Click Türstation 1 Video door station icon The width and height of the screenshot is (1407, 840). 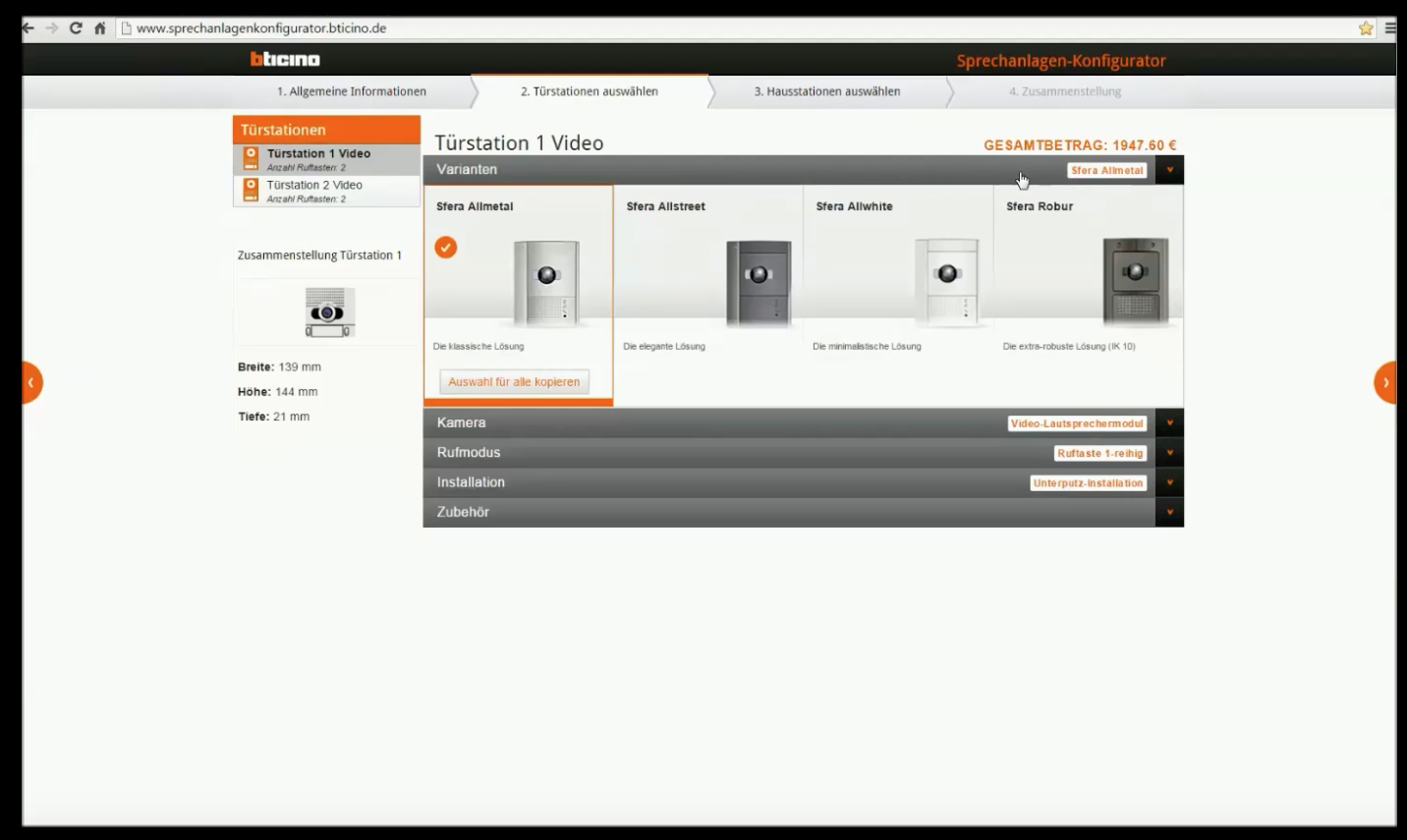click(x=251, y=159)
